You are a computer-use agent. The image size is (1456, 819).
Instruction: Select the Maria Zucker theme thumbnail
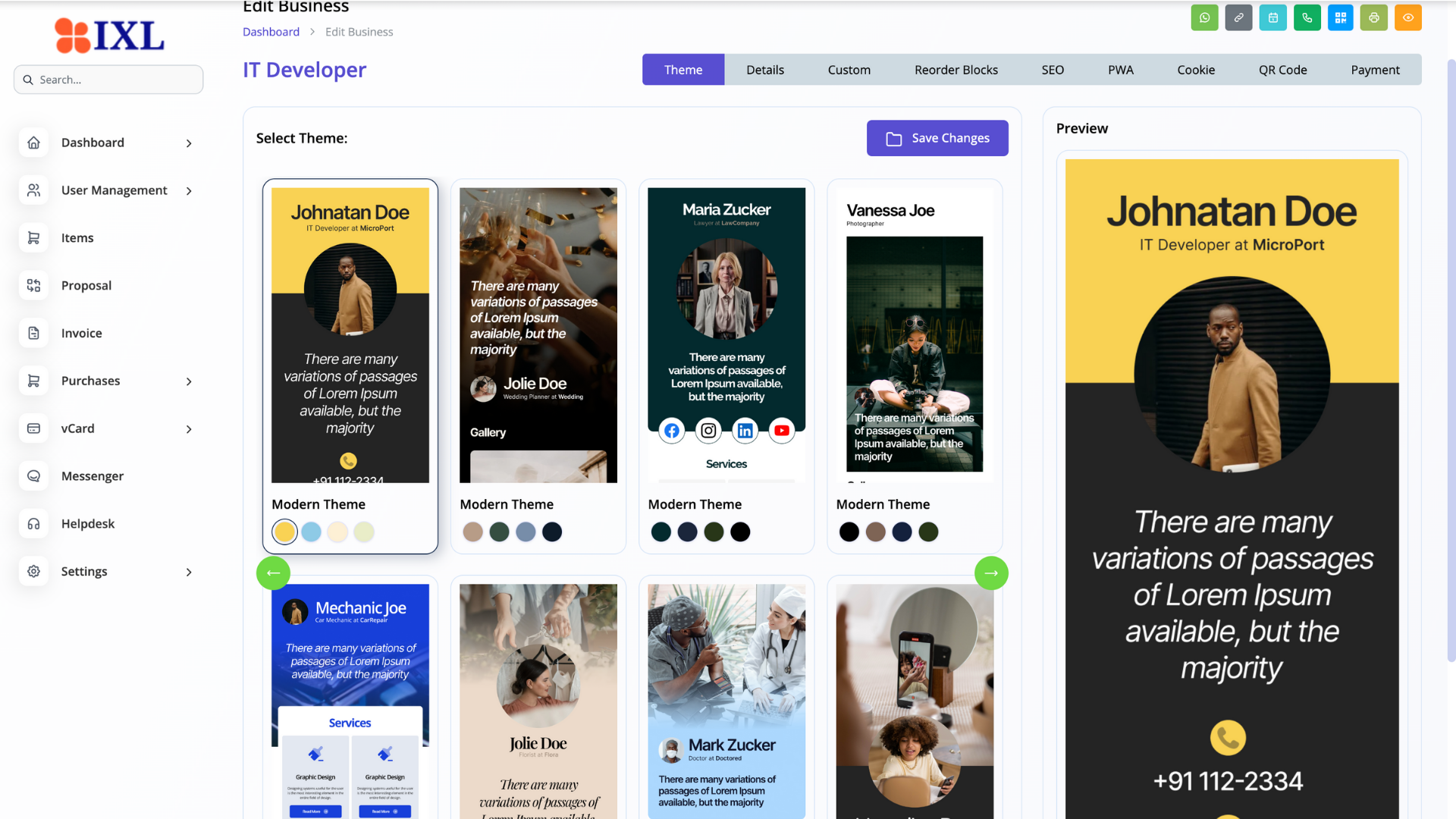(x=726, y=335)
